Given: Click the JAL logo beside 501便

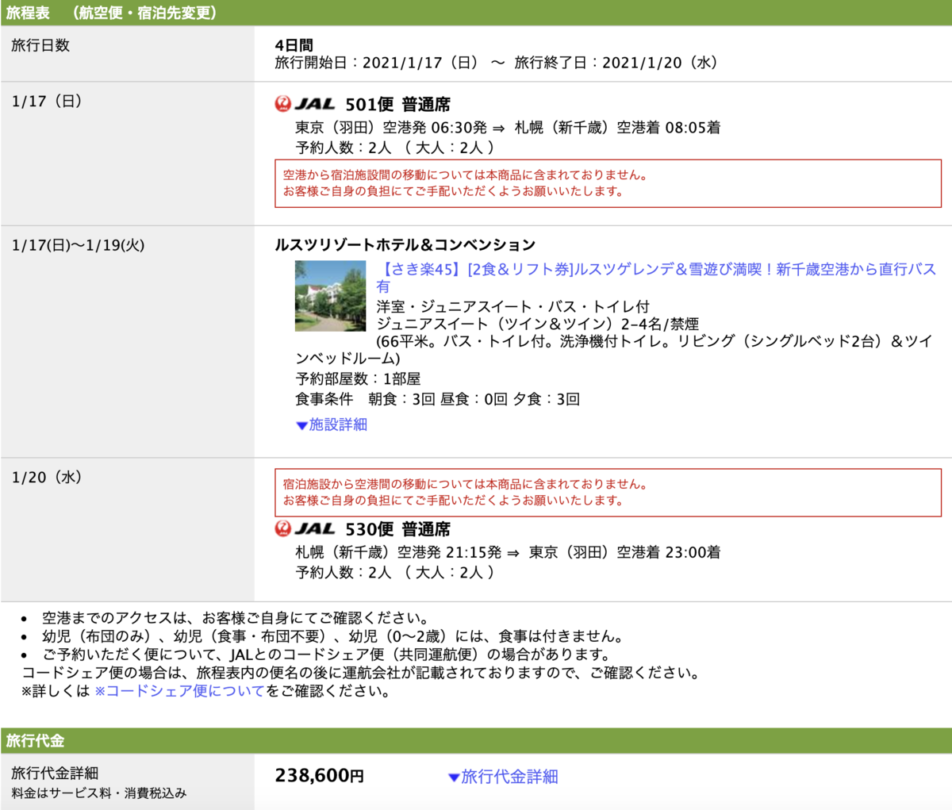Looking at the screenshot, I should 305,104.
